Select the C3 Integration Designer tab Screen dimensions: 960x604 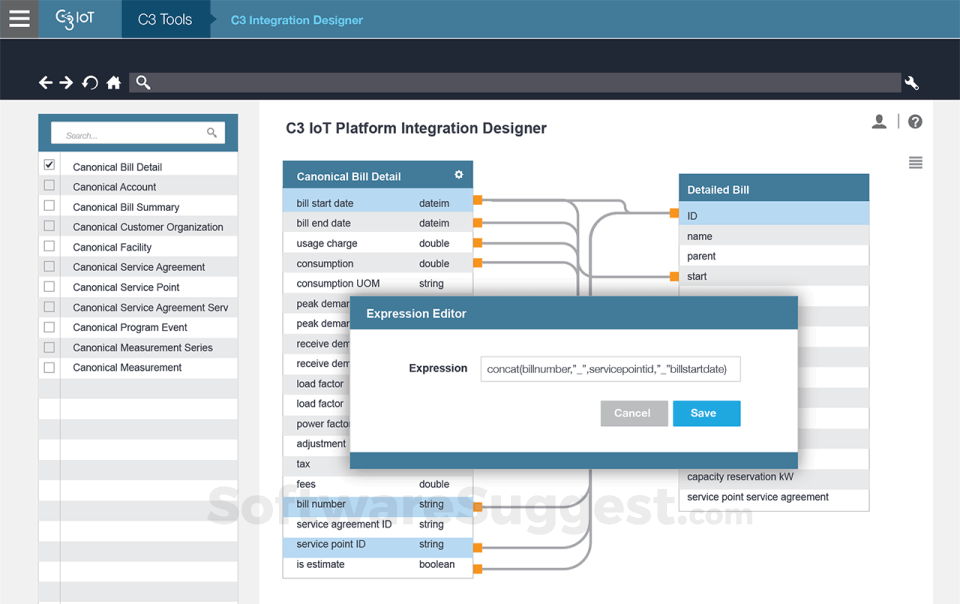296,19
